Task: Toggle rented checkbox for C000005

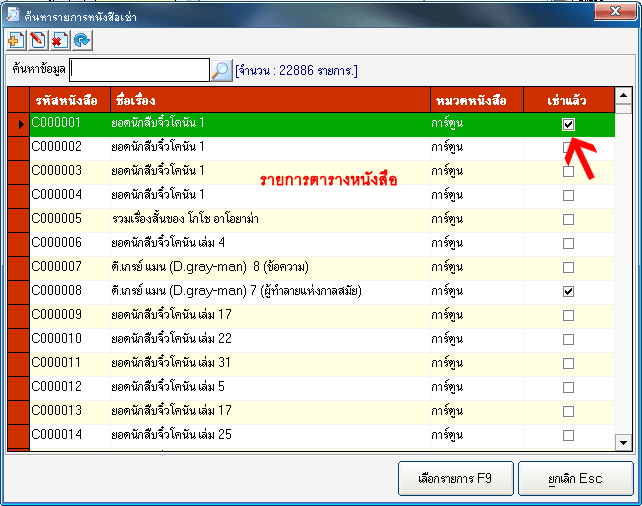Action: pos(568,219)
